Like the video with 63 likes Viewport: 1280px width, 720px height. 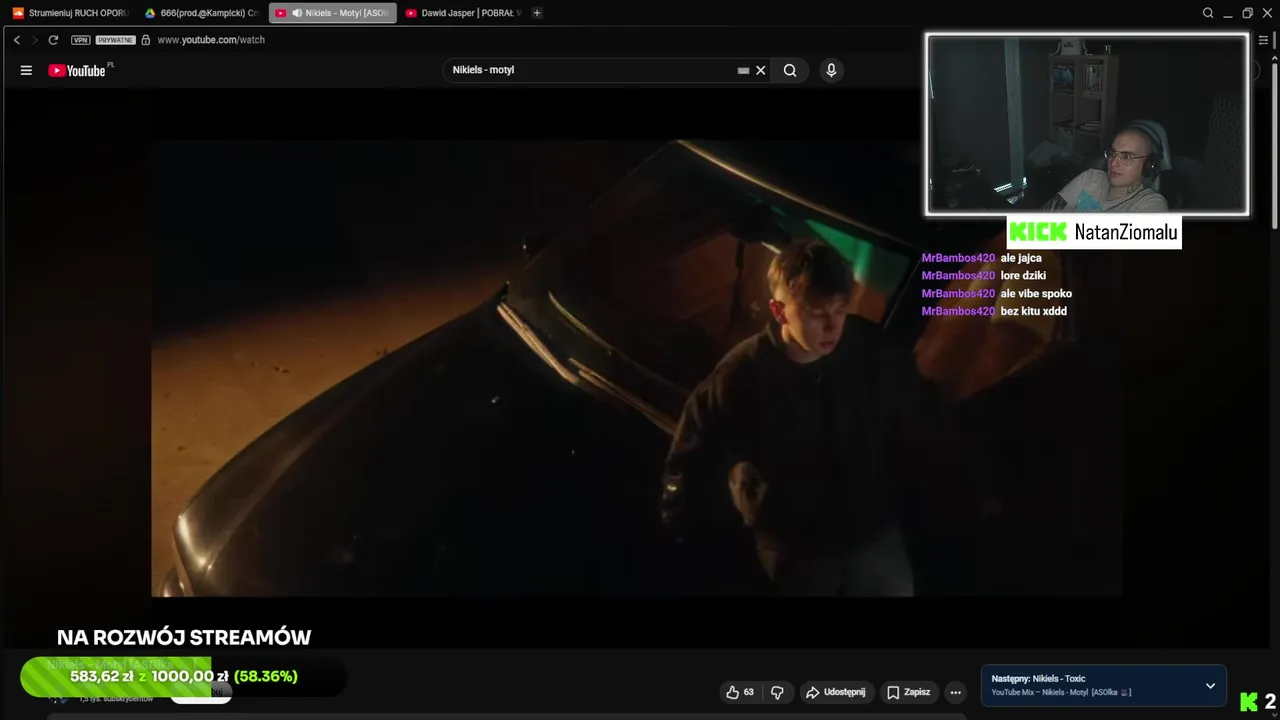pyautogui.click(x=740, y=692)
